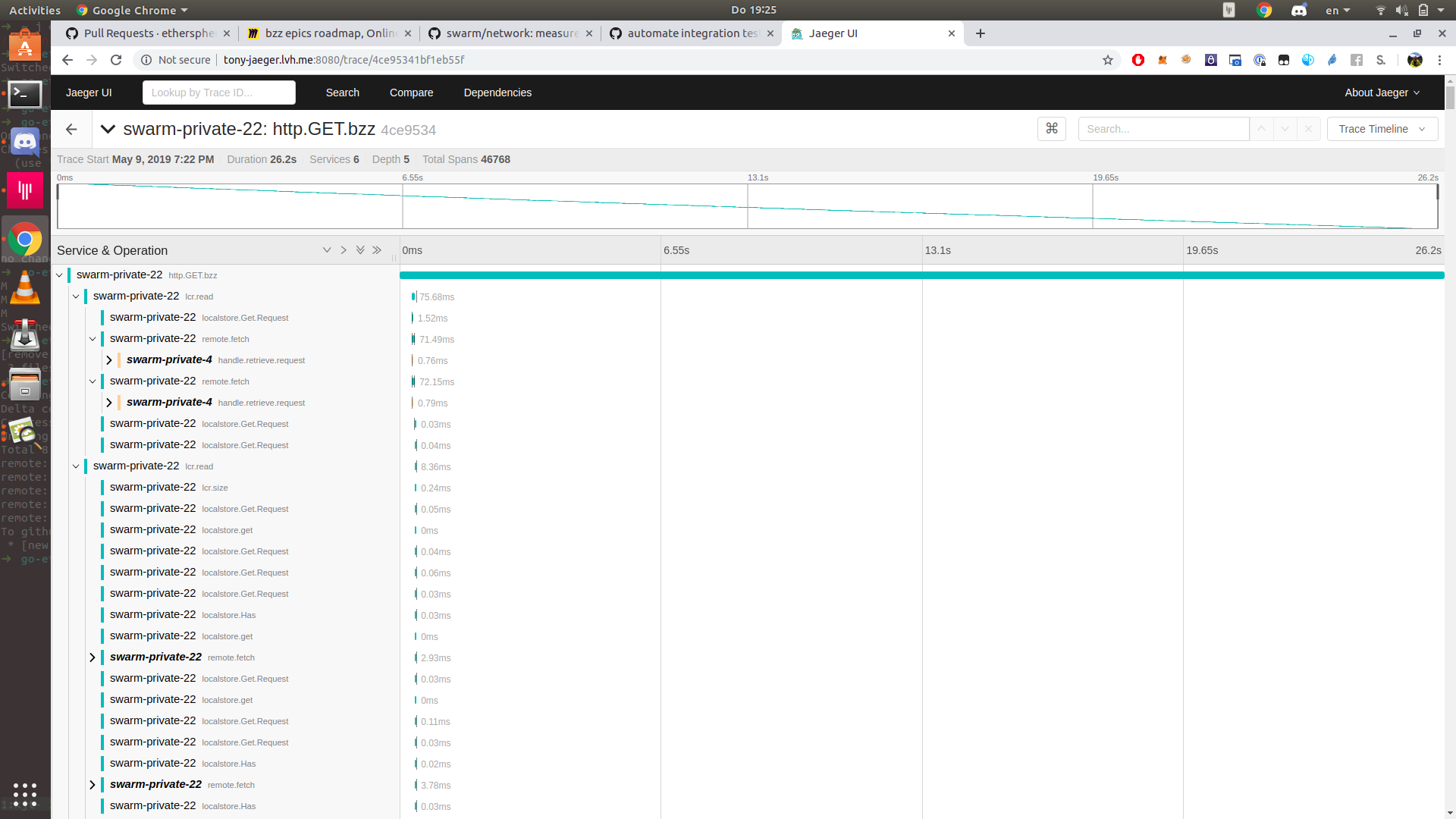This screenshot has height=819, width=1456.
Task: Open the Compare page
Action: click(411, 93)
